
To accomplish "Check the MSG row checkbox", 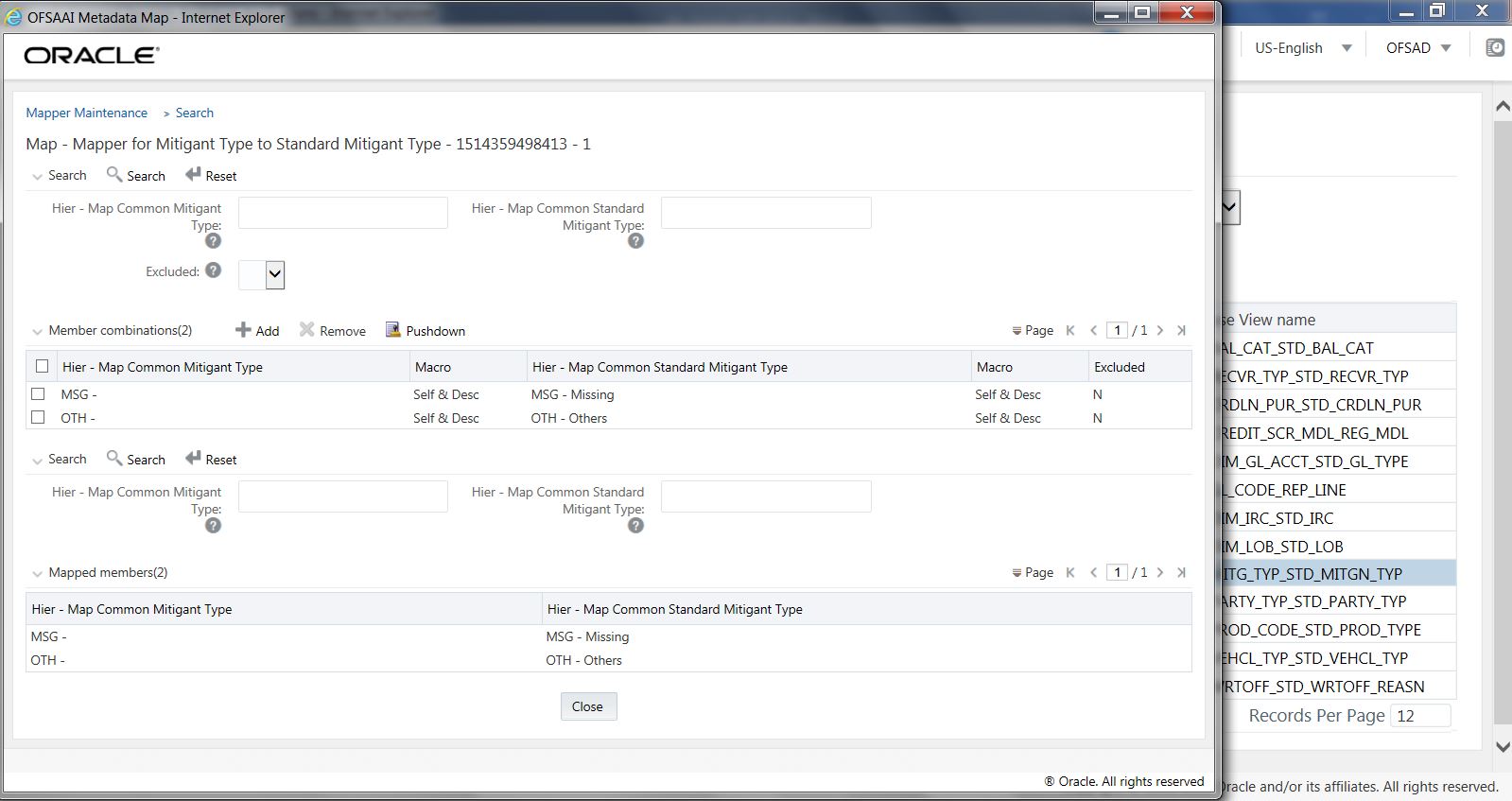I will coord(38,393).
